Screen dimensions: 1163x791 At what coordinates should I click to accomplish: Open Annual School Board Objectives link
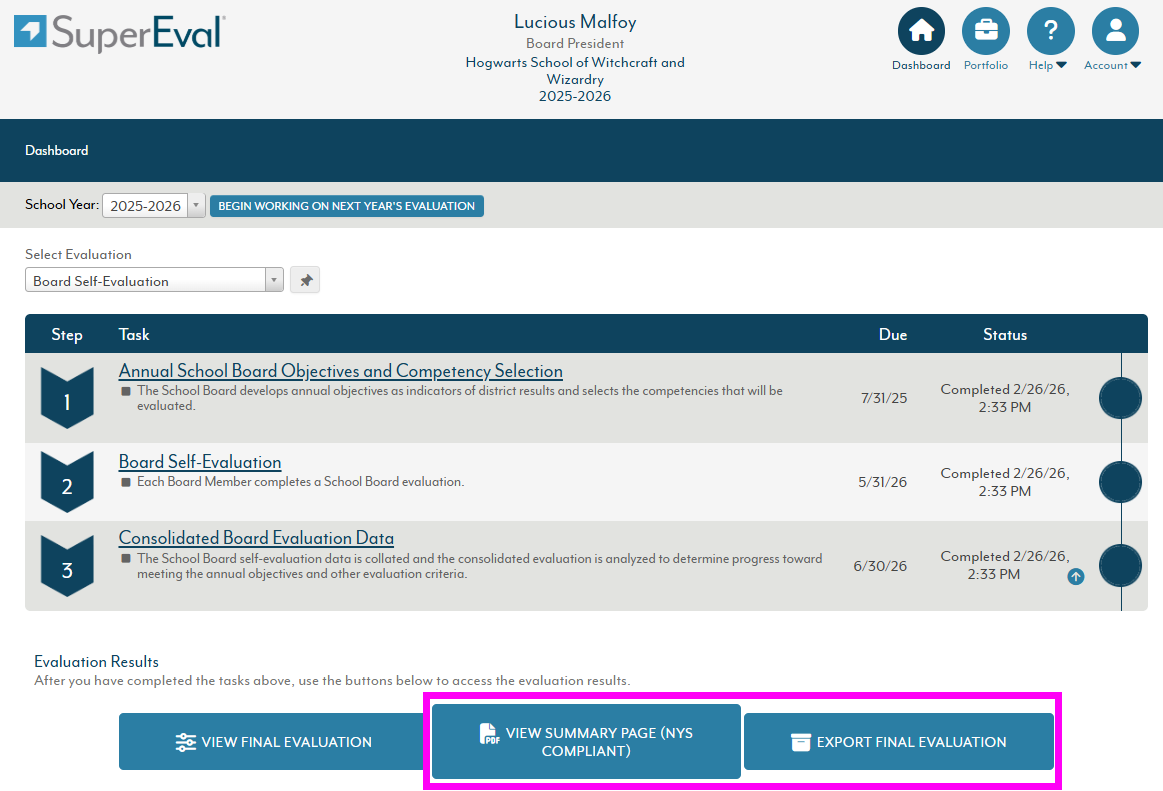(x=340, y=371)
